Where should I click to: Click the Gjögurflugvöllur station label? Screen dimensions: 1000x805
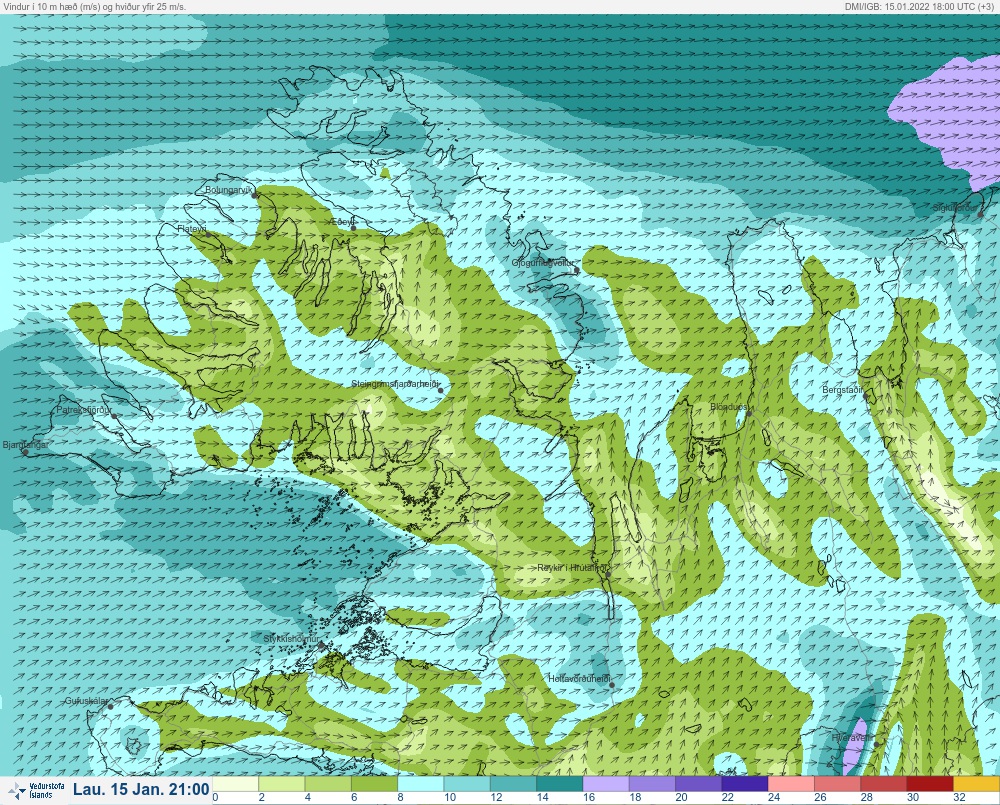point(543,263)
